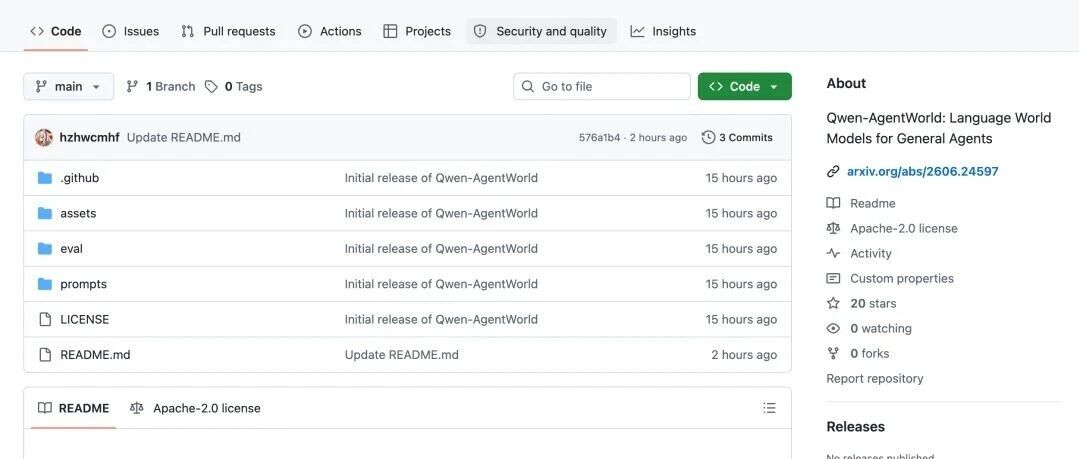Click the scale icon beside Apache-2.0 license in About
1079x459 pixels.
coord(833,228)
